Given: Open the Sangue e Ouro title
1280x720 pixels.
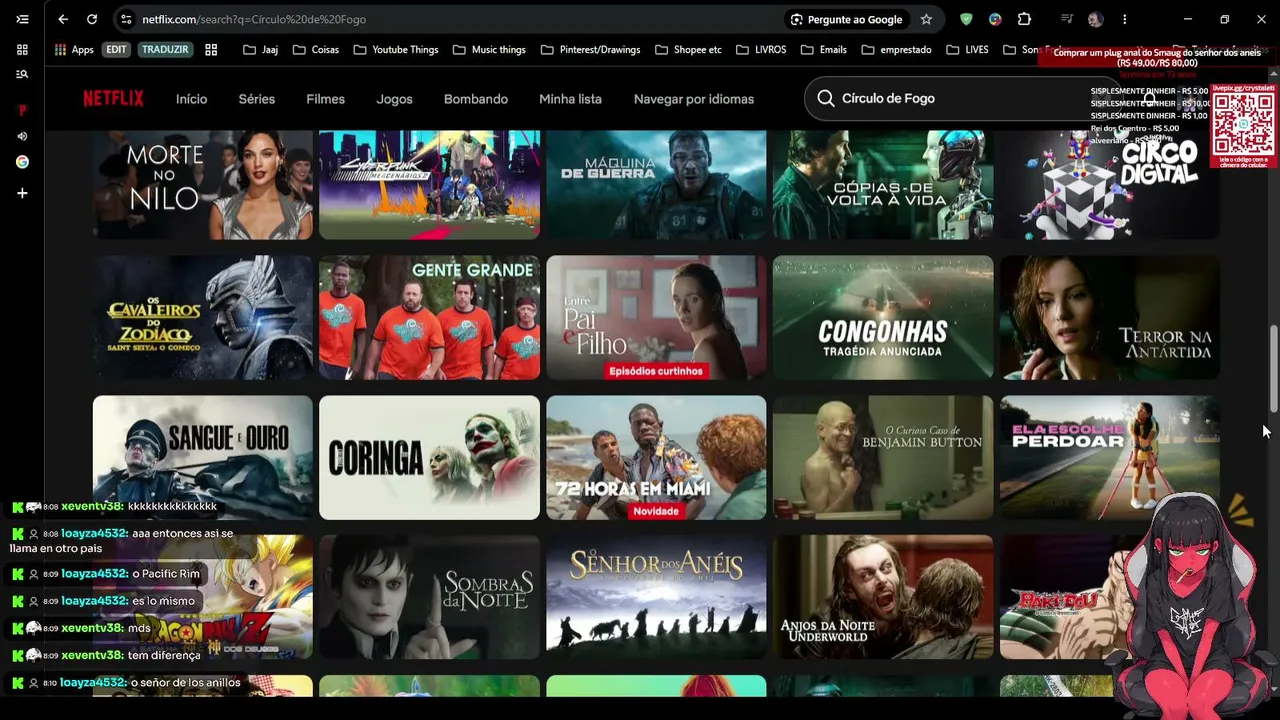Looking at the screenshot, I should point(203,458).
